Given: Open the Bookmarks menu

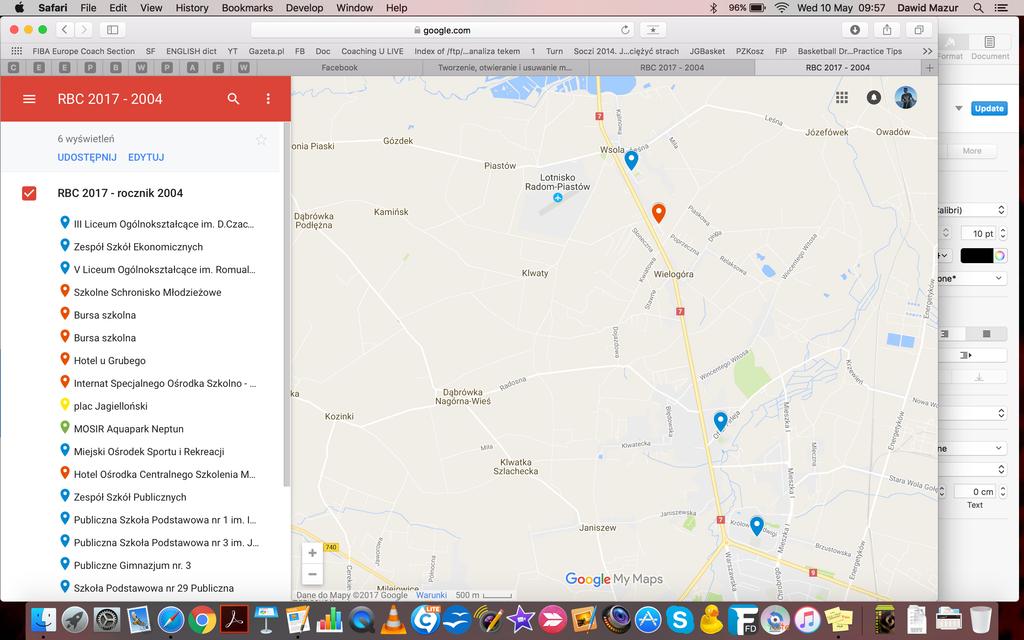Looking at the screenshot, I should tap(248, 8).
